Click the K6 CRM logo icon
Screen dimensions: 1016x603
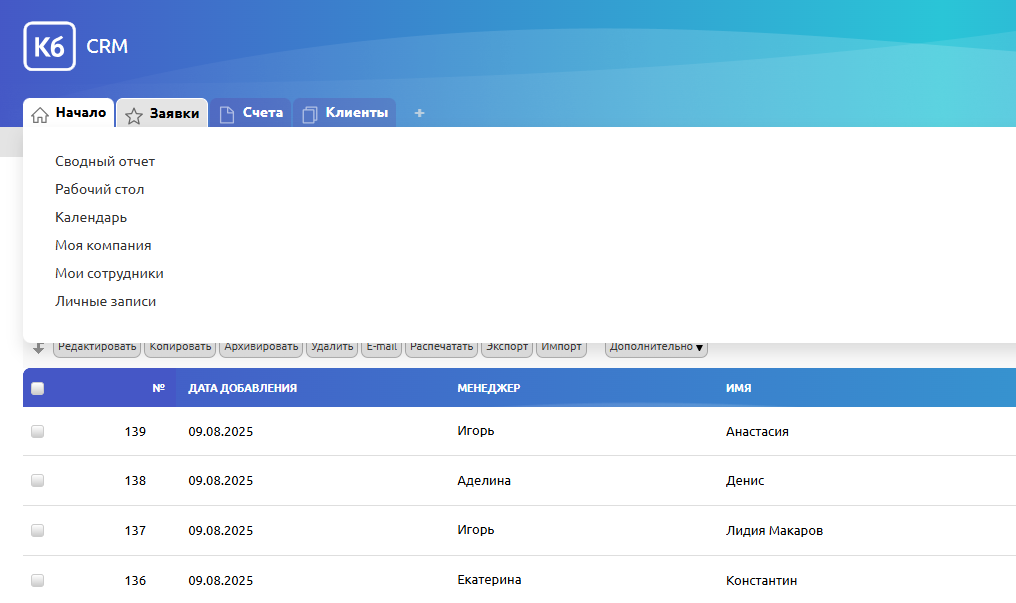tap(49, 46)
